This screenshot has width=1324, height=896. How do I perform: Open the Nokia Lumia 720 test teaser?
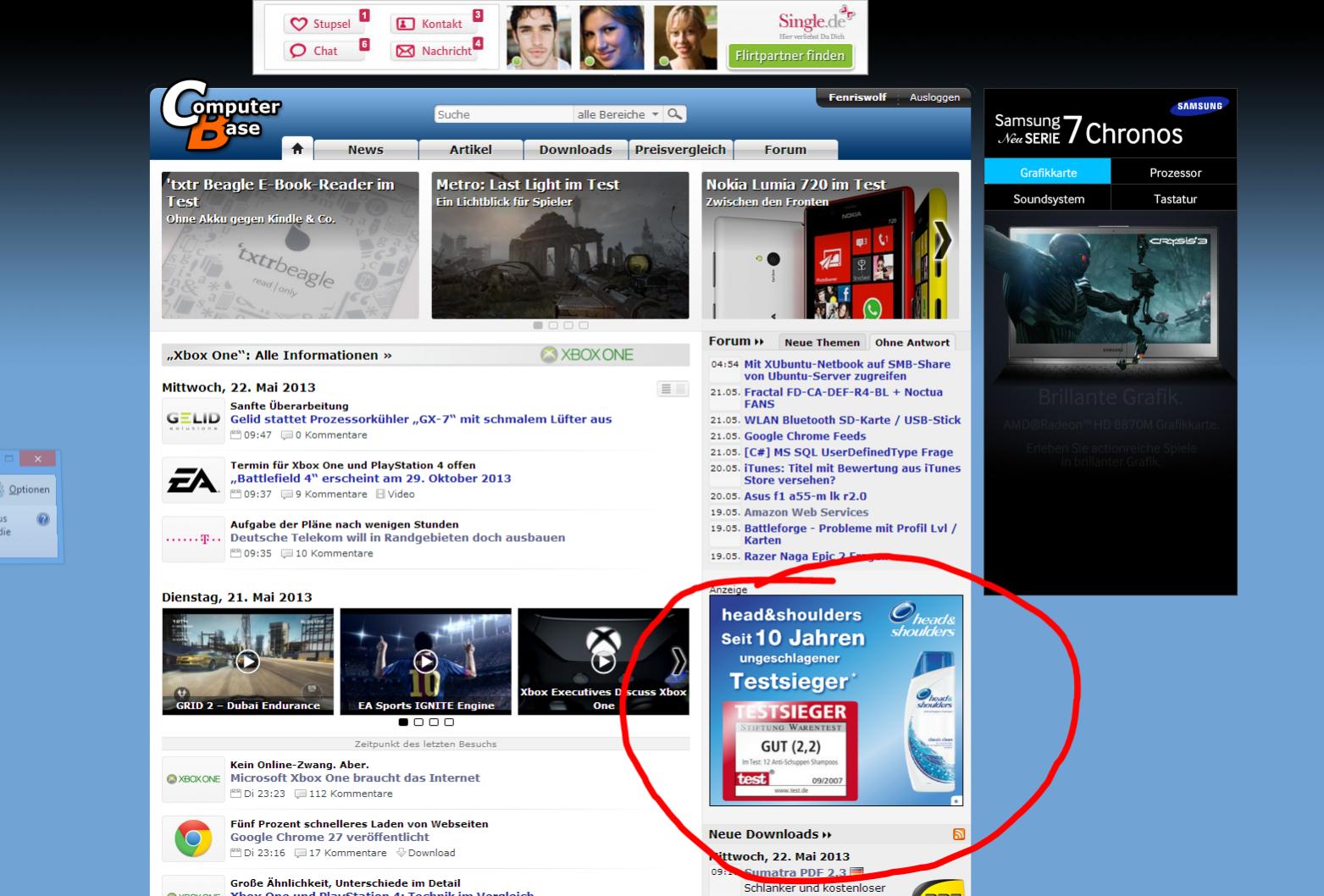[x=830, y=246]
